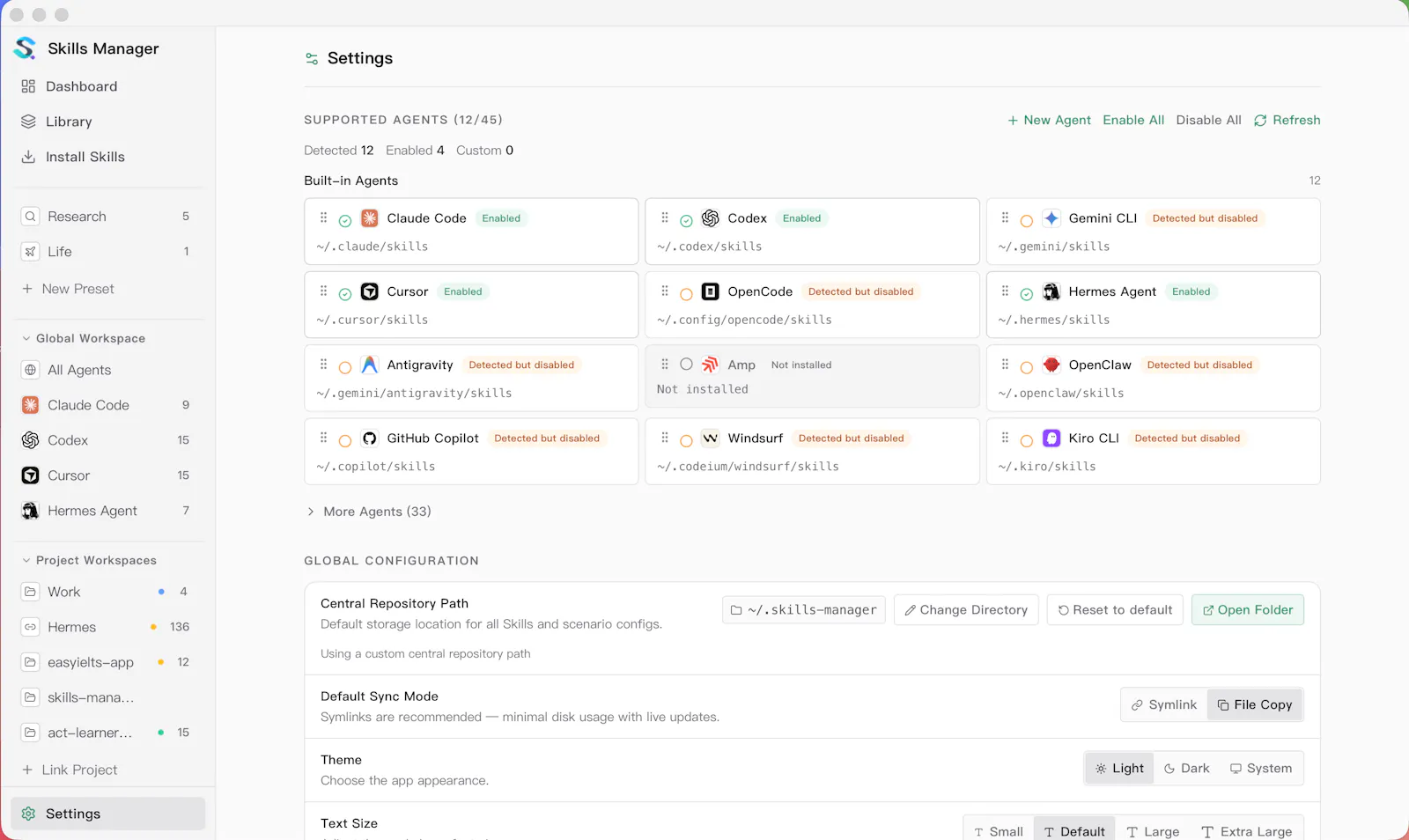Viewport: 1409px width, 840px height.
Task: Enable the Gemini CLI agent toggle circle
Action: [x=1027, y=221]
